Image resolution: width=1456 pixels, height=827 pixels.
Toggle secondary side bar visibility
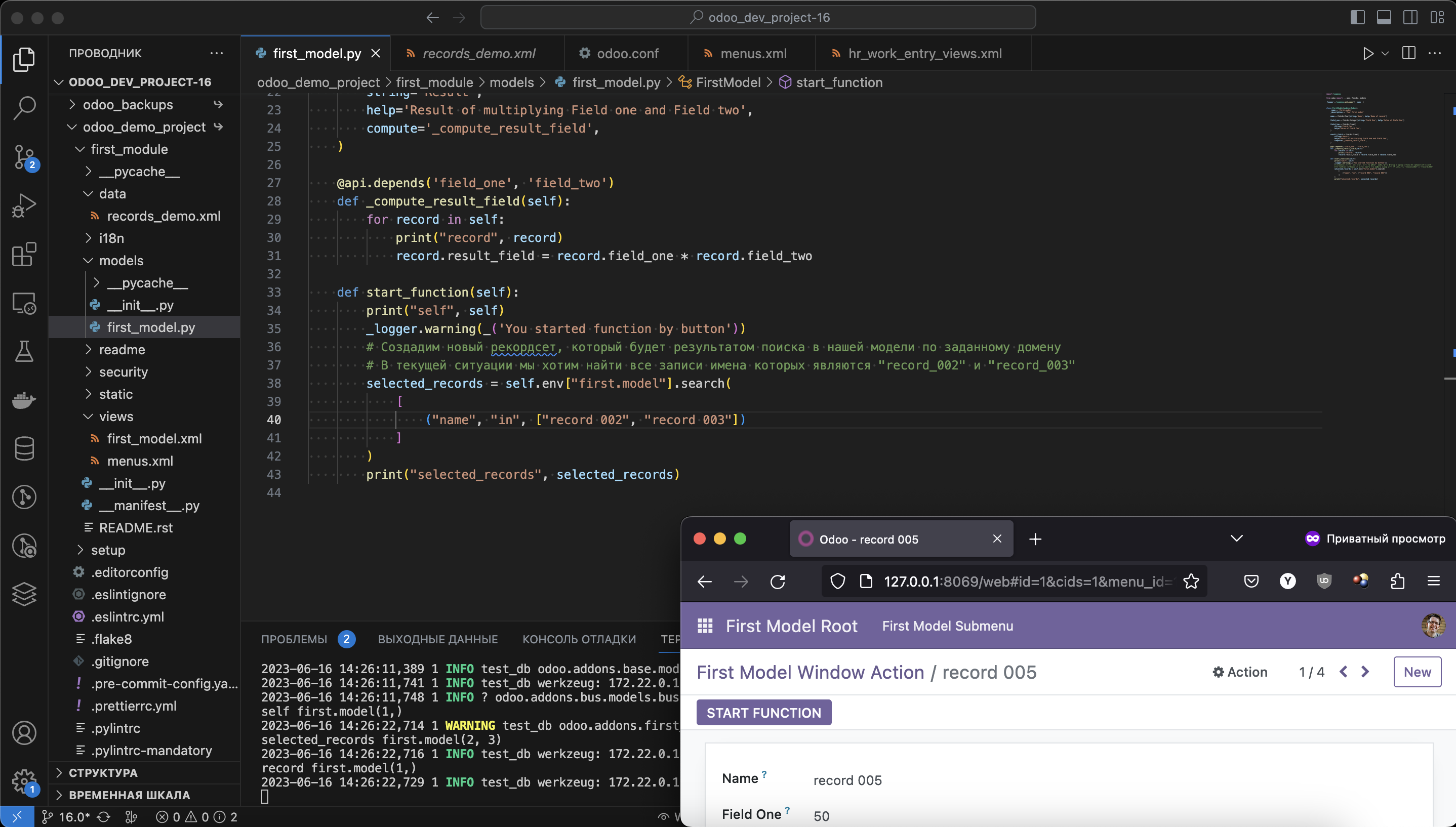coord(1410,17)
